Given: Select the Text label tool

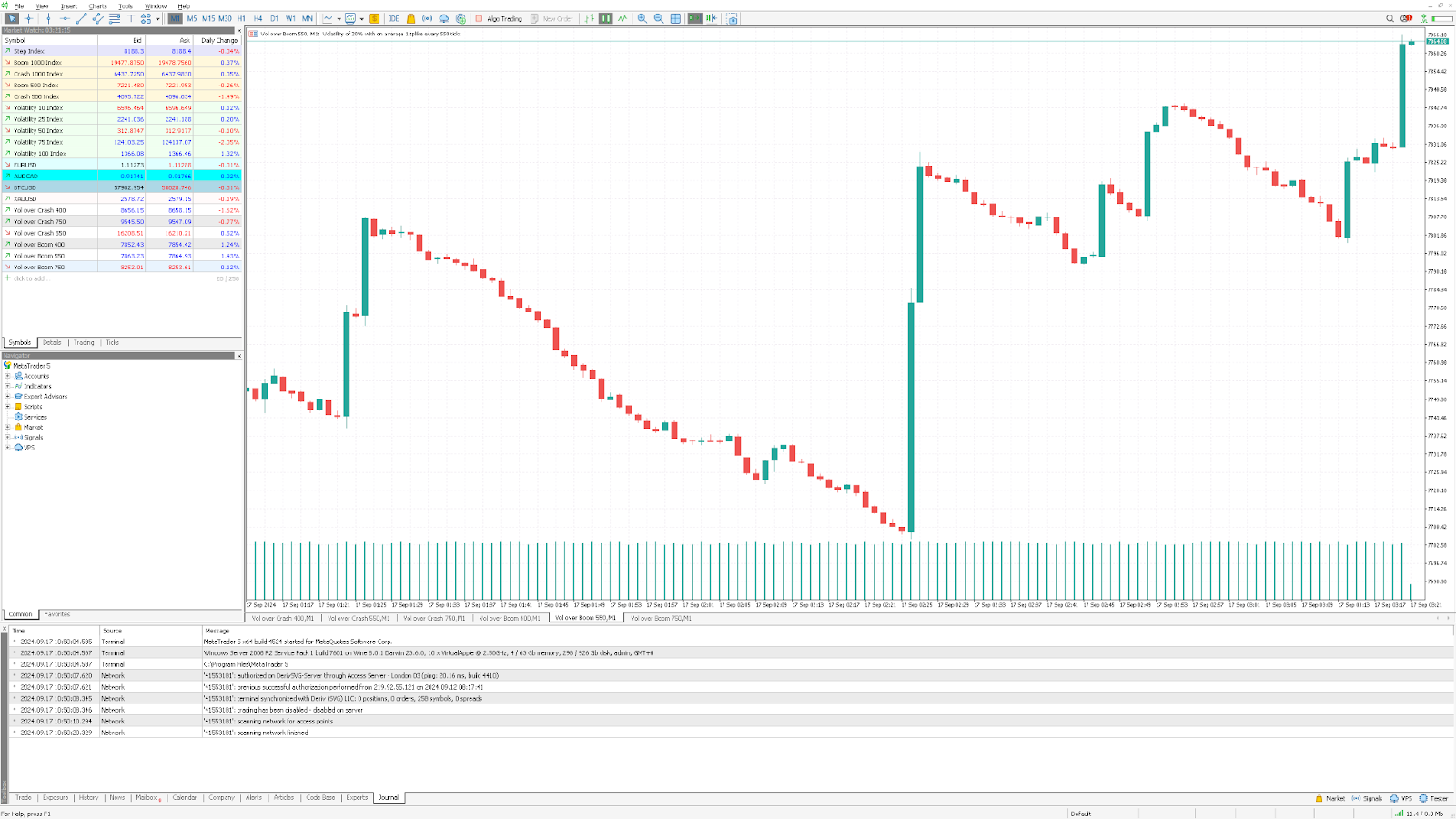Looking at the screenshot, I should click(x=131, y=18).
